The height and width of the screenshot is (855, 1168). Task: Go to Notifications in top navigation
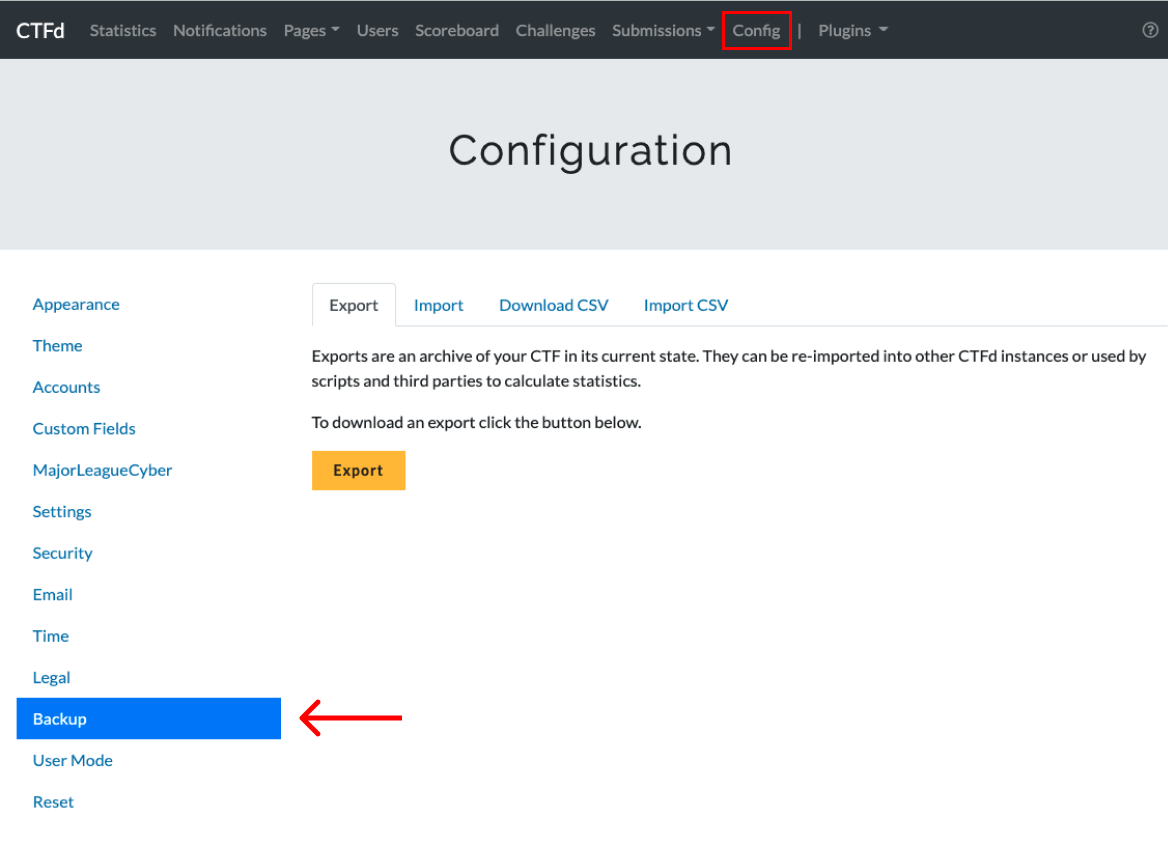[x=220, y=30]
